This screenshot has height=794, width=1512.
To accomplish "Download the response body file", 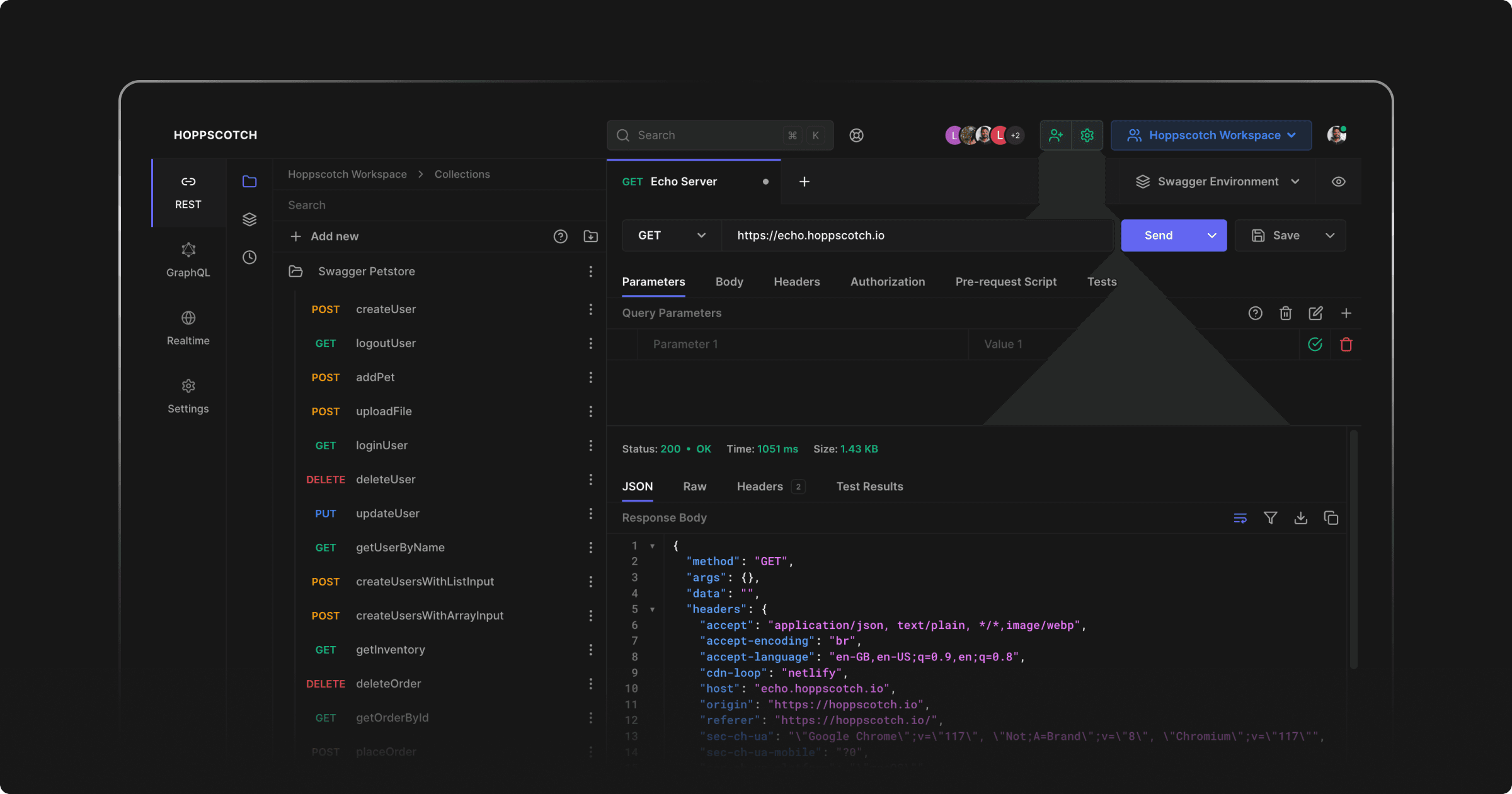I will tap(1300, 518).
